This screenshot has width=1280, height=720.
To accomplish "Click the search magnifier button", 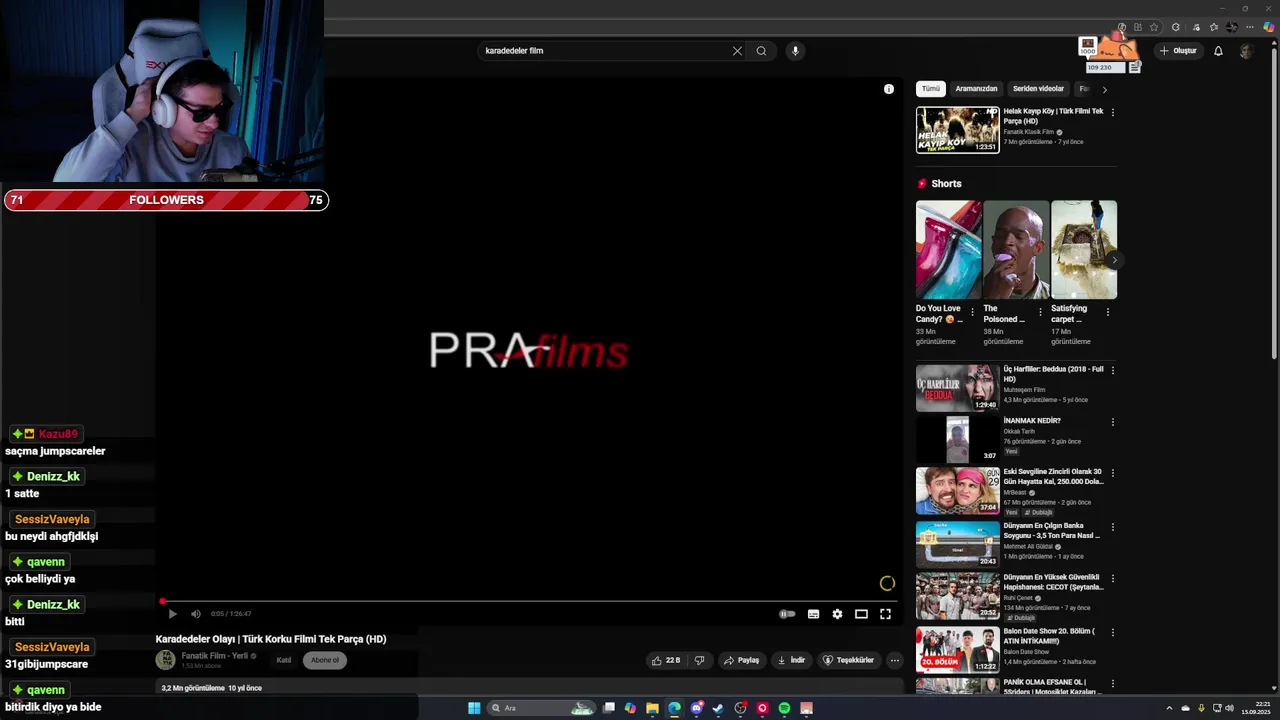I will (761, 51).
